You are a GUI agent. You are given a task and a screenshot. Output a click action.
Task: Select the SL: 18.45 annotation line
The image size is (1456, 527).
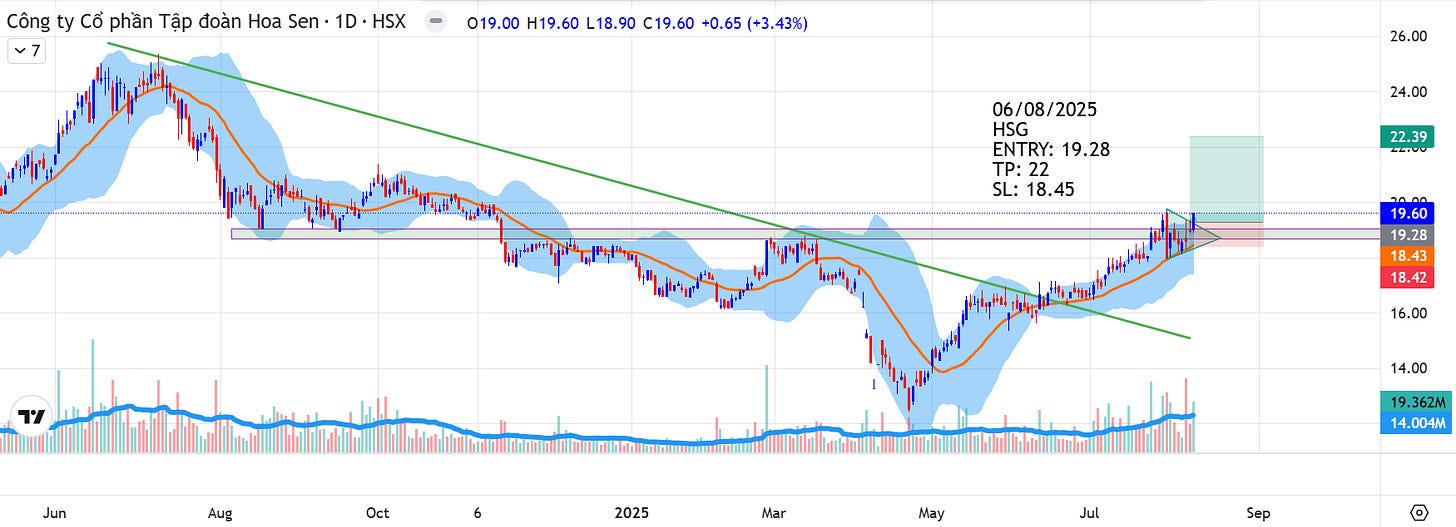1033,189
